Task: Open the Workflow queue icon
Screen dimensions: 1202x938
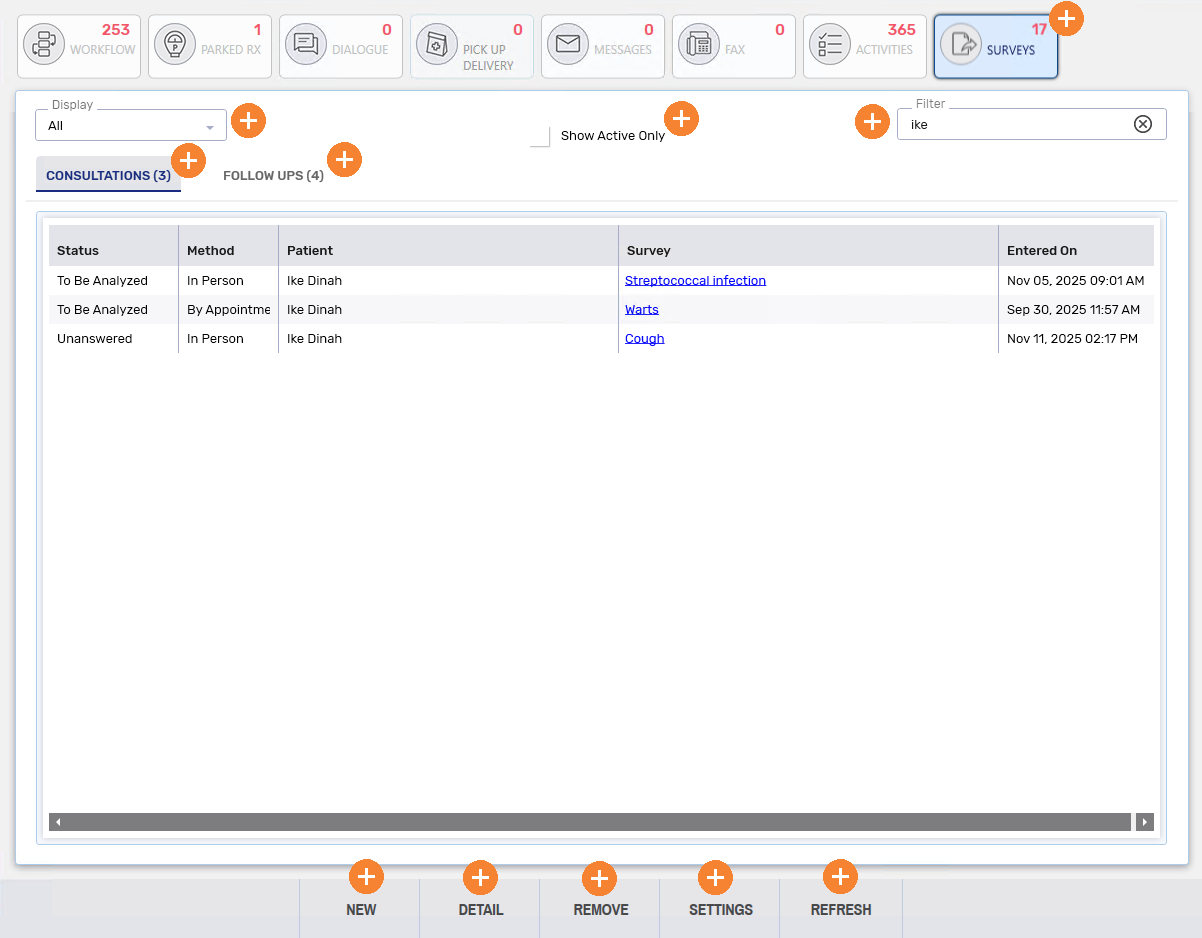Action: tap(44, 46)
